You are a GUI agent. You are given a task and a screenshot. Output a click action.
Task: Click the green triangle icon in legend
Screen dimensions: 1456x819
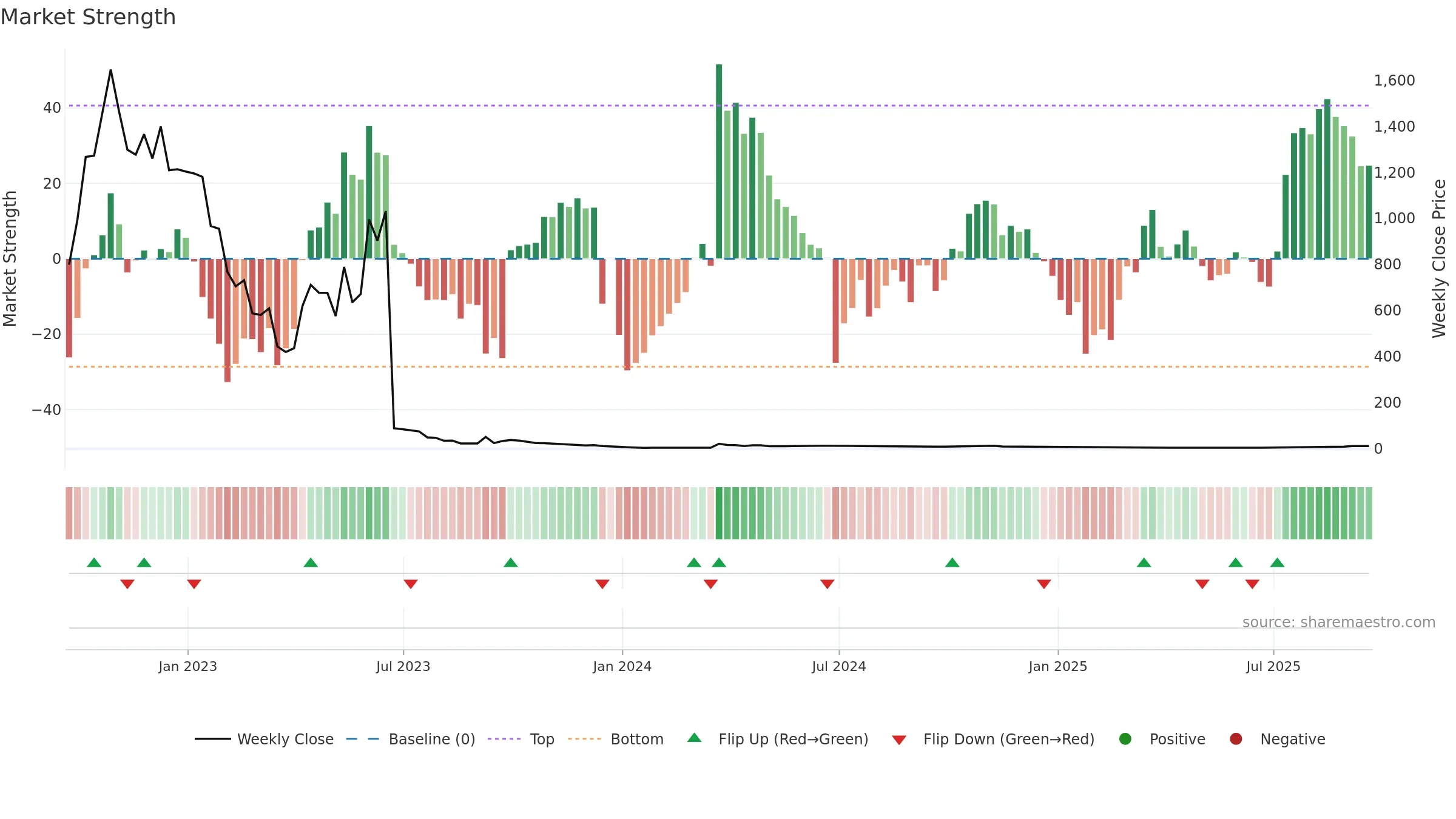pos(695,738)
